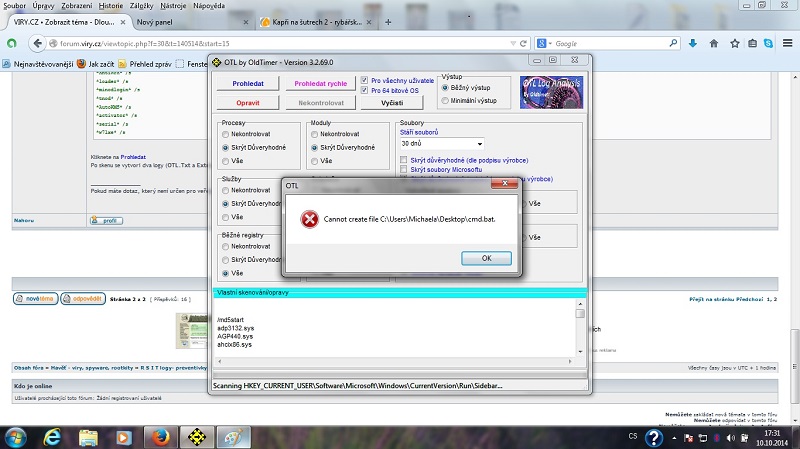Screen dimensions: 800x449
Task: Click the nové téma forum button
Action: (x=35, y=298)
